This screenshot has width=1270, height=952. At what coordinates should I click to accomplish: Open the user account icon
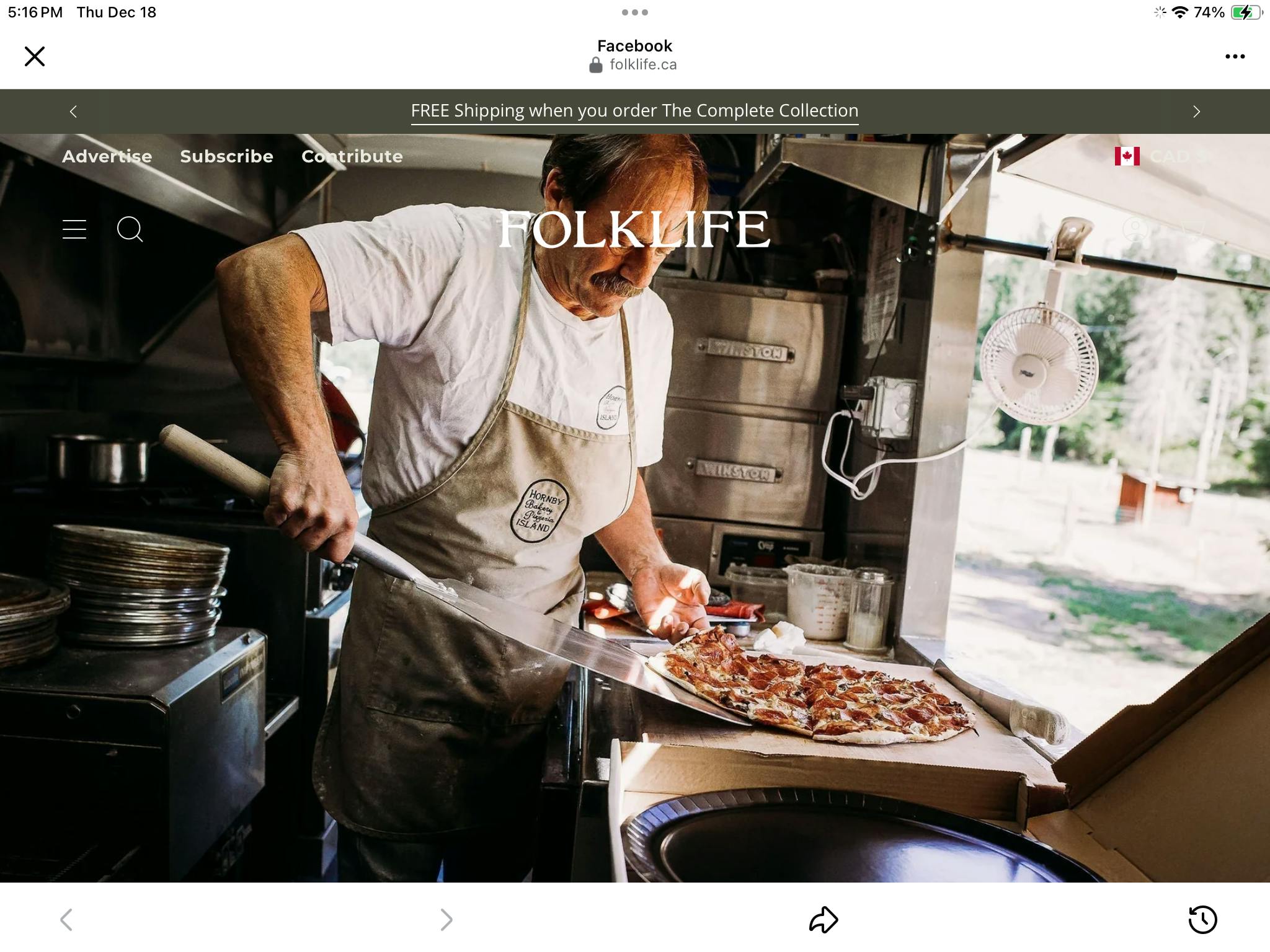[x=1136, y=229]
